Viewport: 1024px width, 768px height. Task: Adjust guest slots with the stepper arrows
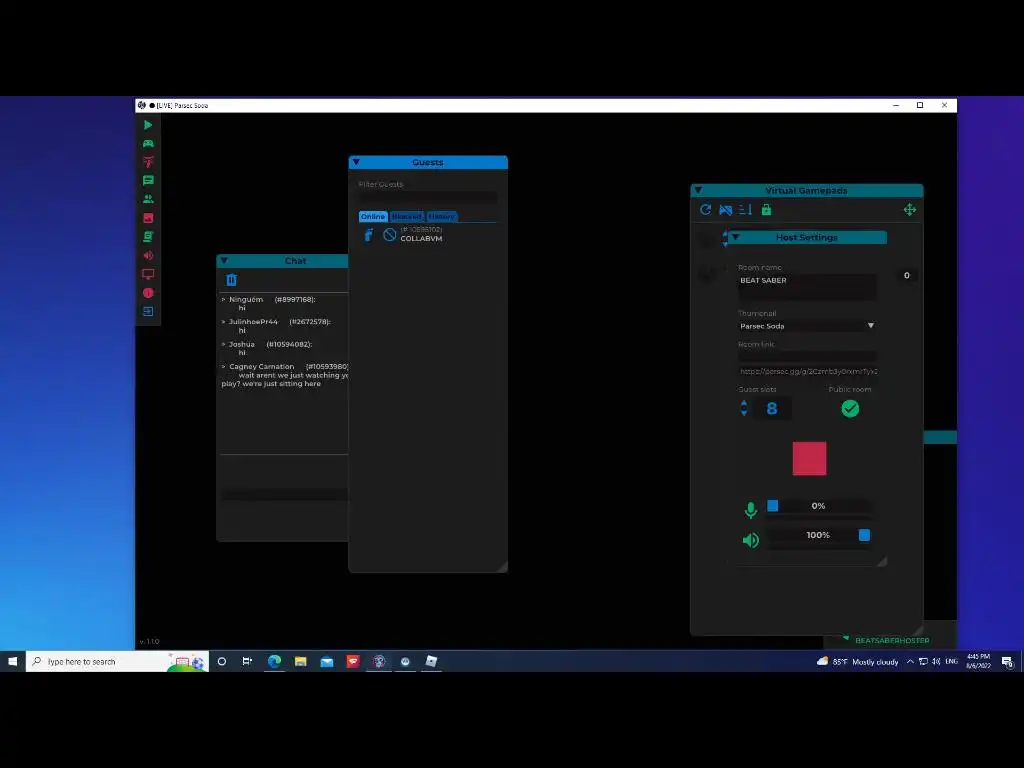(x=744, y=409)
